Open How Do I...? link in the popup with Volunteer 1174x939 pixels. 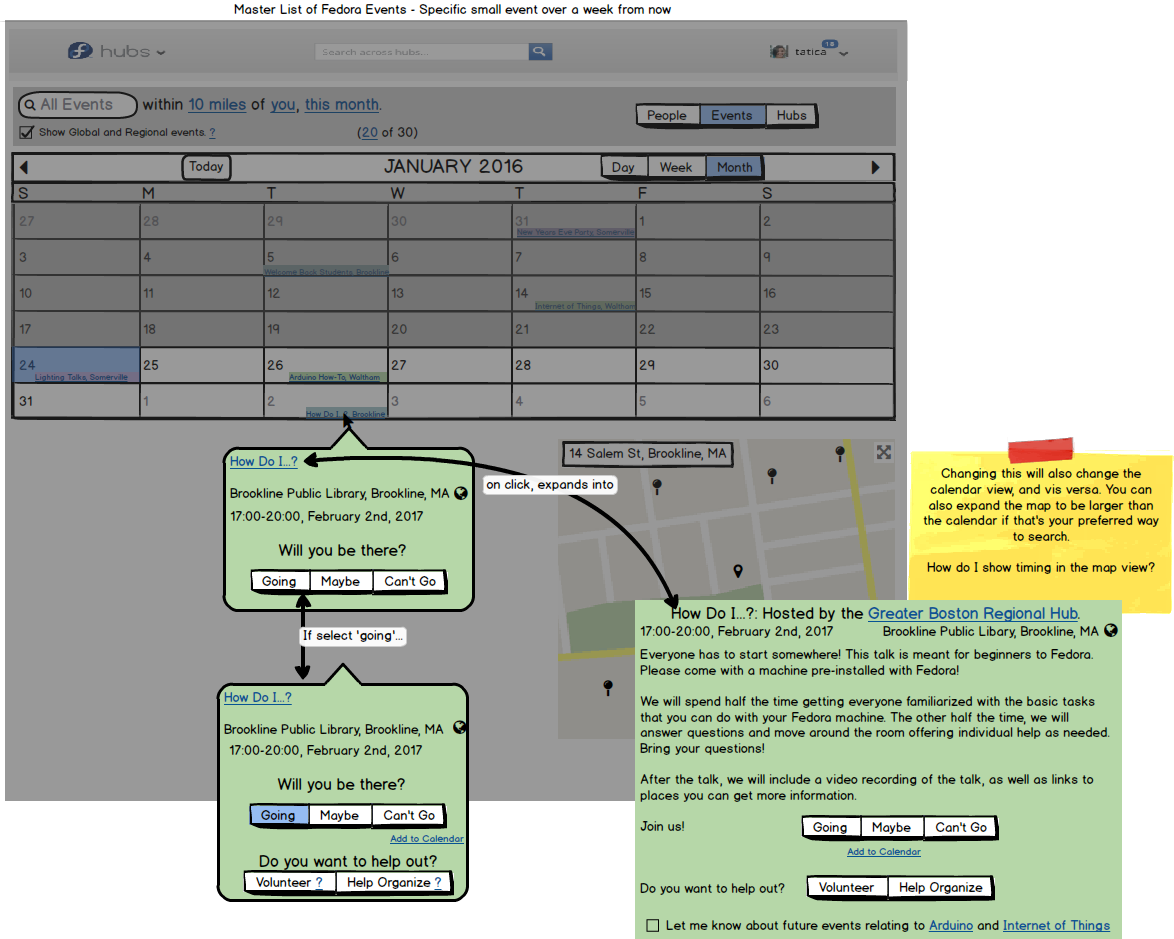[x=258, y=697]
